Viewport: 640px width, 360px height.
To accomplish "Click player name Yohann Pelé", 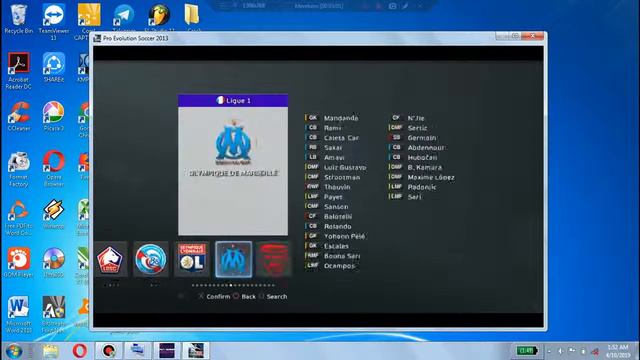I will (344, 236).
